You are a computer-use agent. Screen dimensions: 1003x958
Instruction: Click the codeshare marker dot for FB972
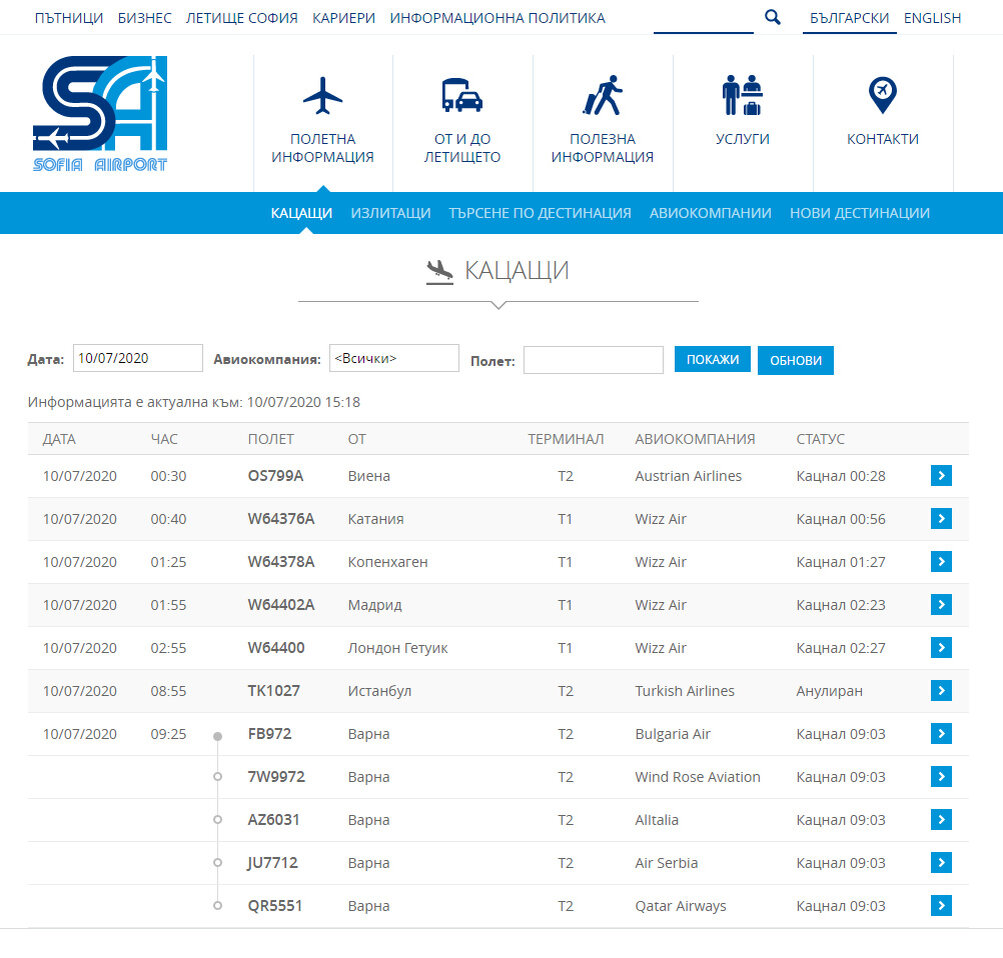(x=217, y=736)
